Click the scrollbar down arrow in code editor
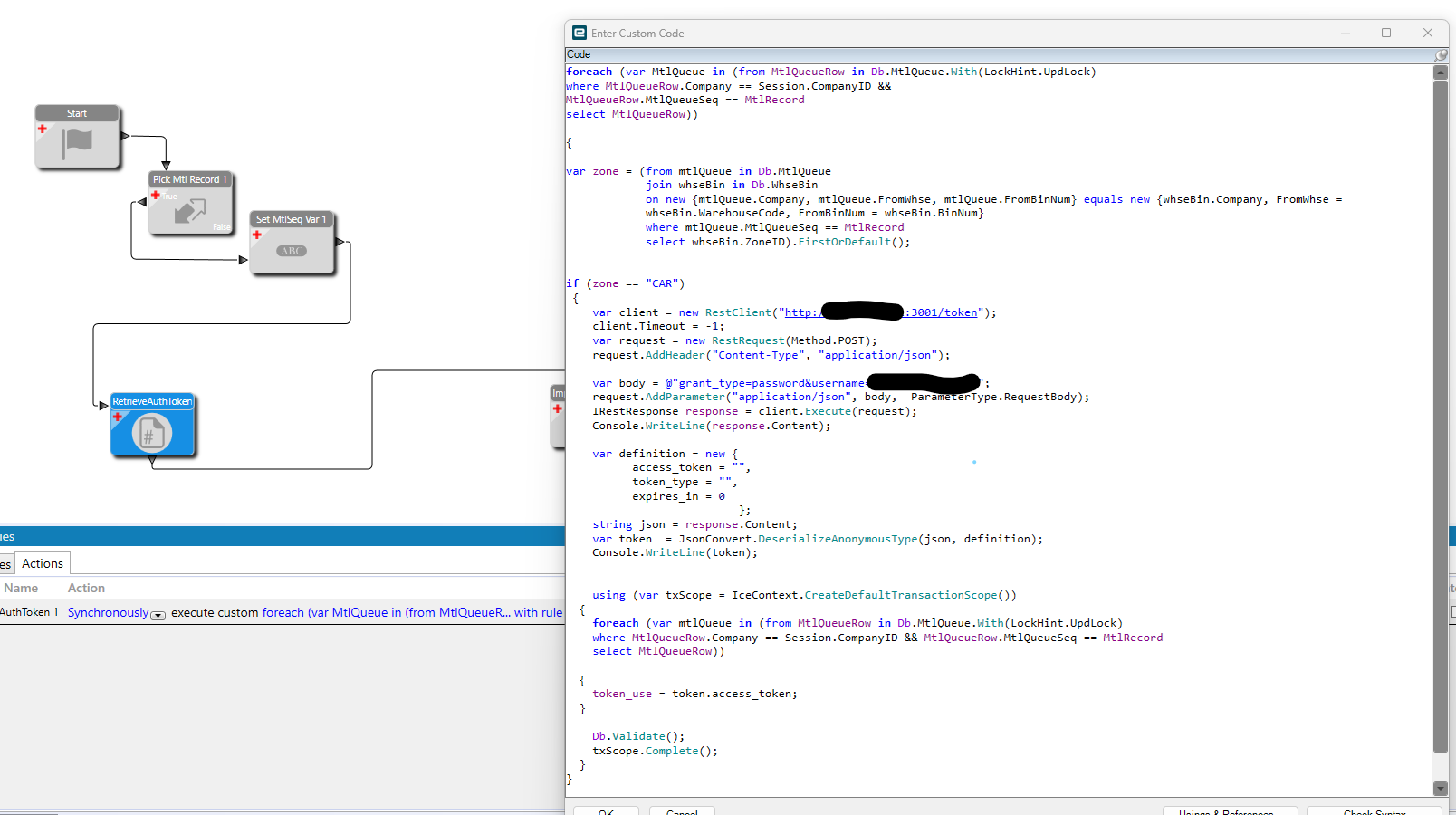This screenshot has height=815, width=1456. click(x=1441, y=789)
